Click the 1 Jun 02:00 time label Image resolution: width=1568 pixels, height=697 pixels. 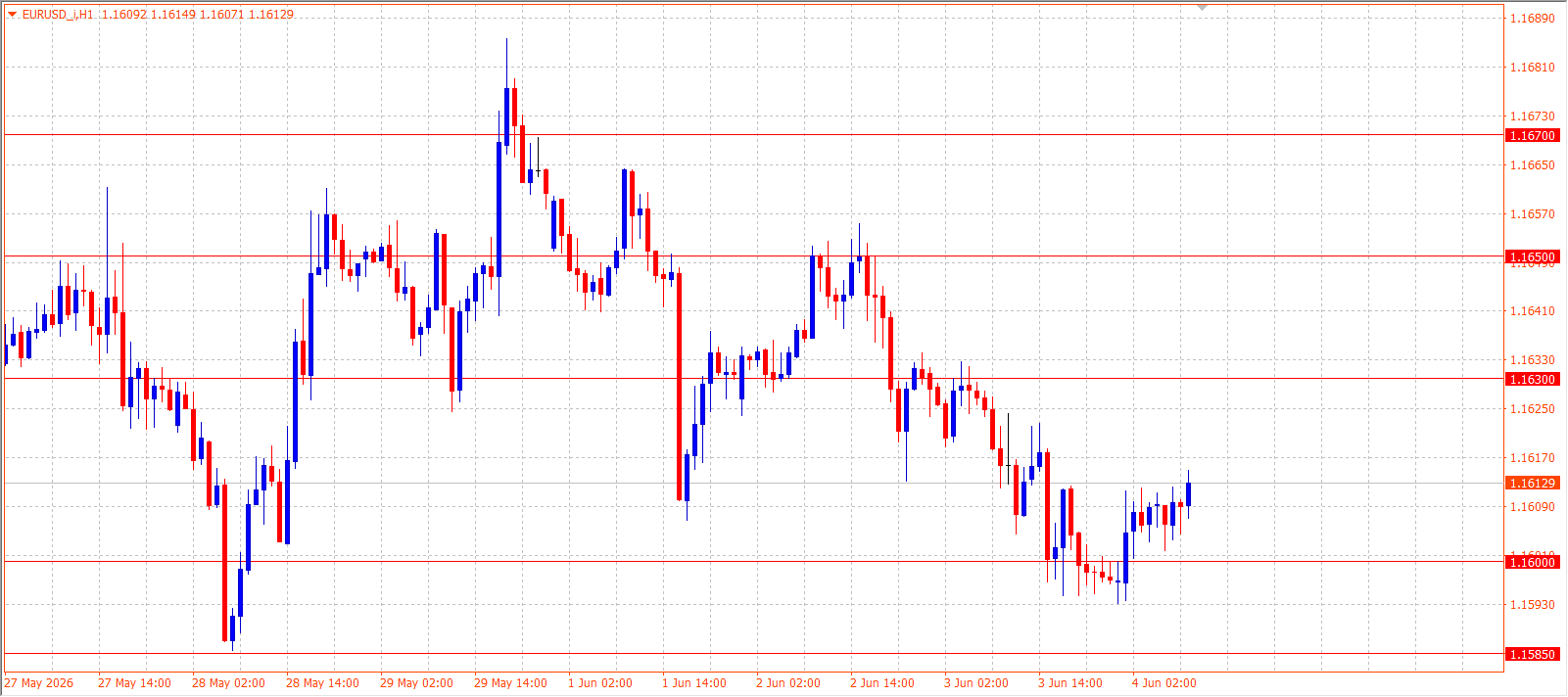pyautogui.click(x=600, y=683)
